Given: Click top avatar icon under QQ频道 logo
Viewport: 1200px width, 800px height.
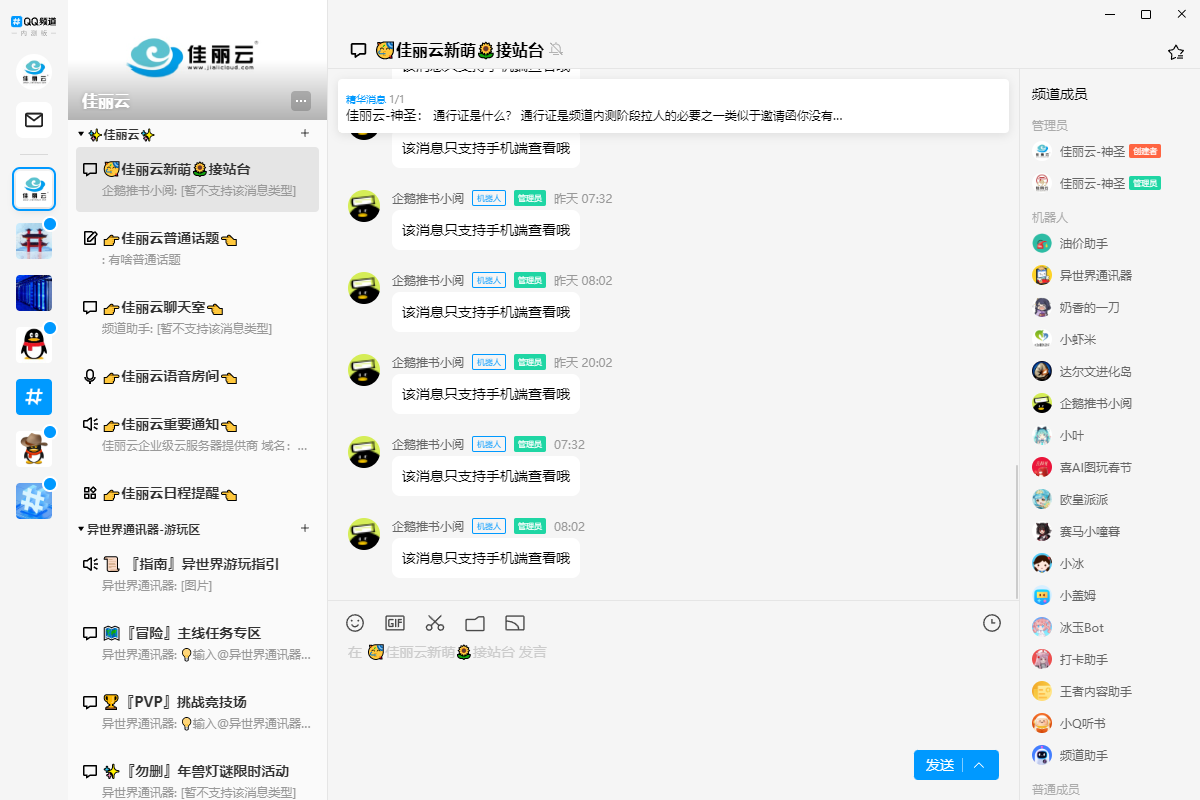Looking at the screenshot, I should pos(34,72).
